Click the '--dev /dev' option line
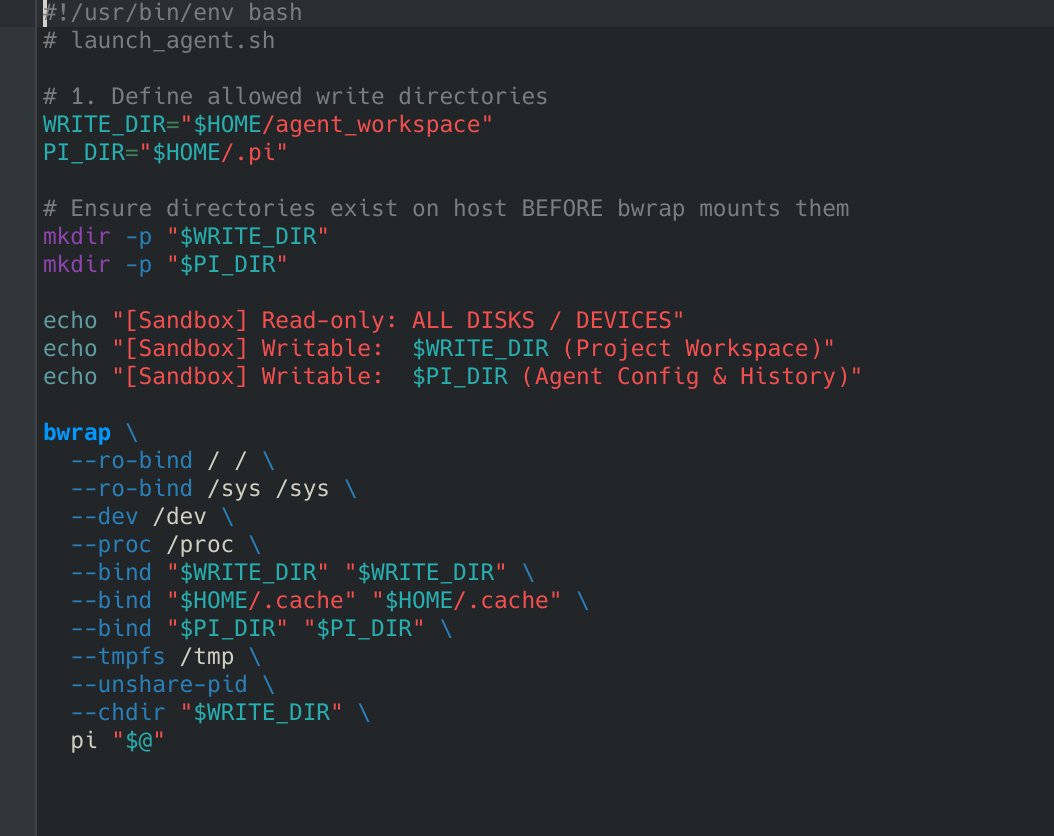The width and height of the screenshot is (1054, 836). pyautogui.click(x=152, y=517)
